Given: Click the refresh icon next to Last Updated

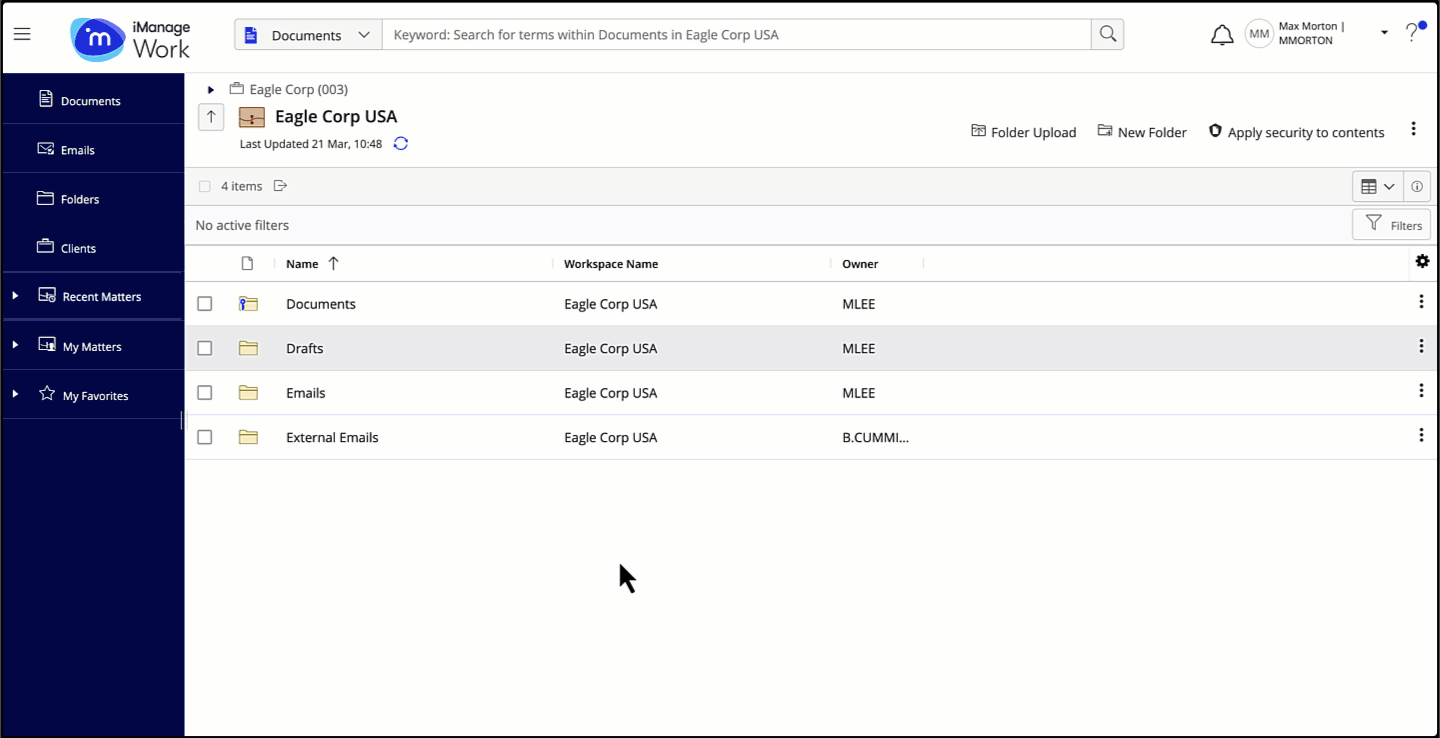Looking at the screenshot, I should [400, 143].
